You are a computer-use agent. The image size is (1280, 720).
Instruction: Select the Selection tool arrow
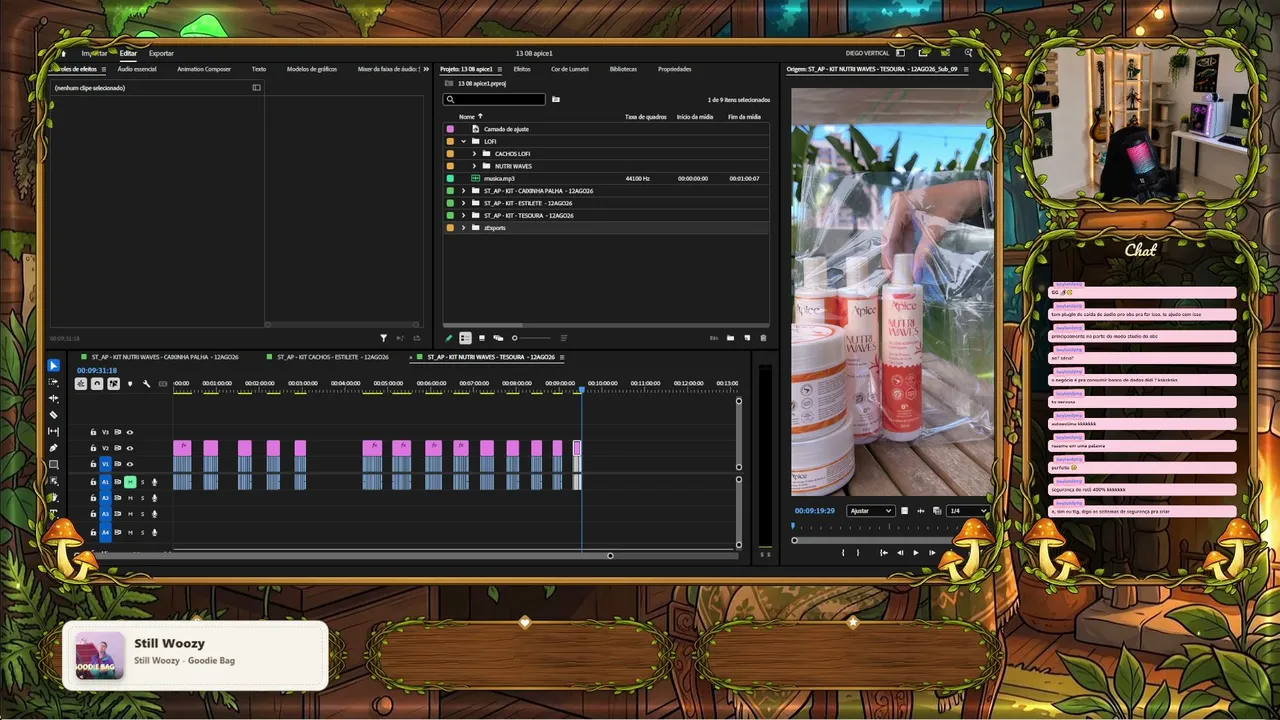coord(54,366)
